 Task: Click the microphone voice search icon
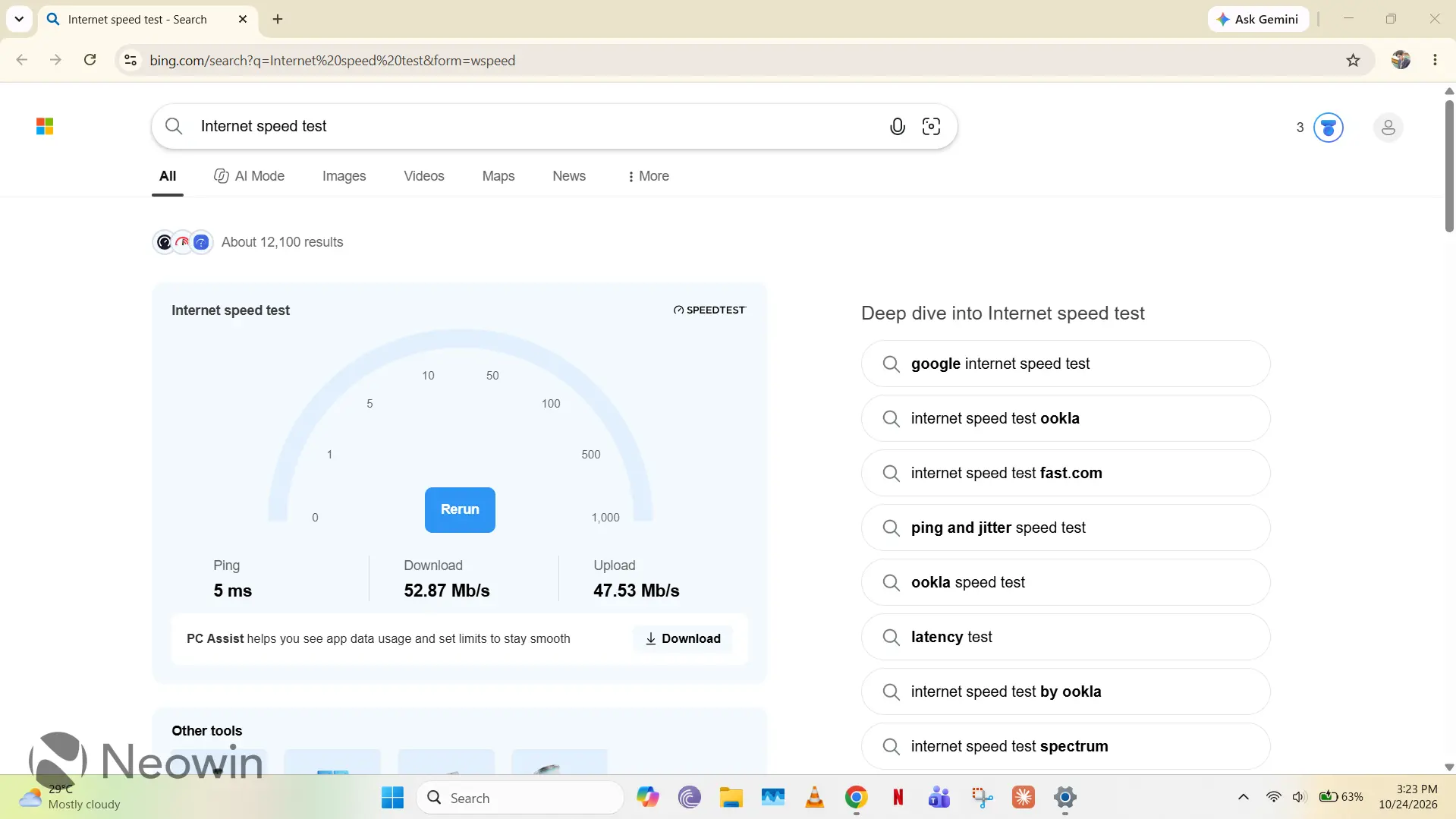[897, 126]
